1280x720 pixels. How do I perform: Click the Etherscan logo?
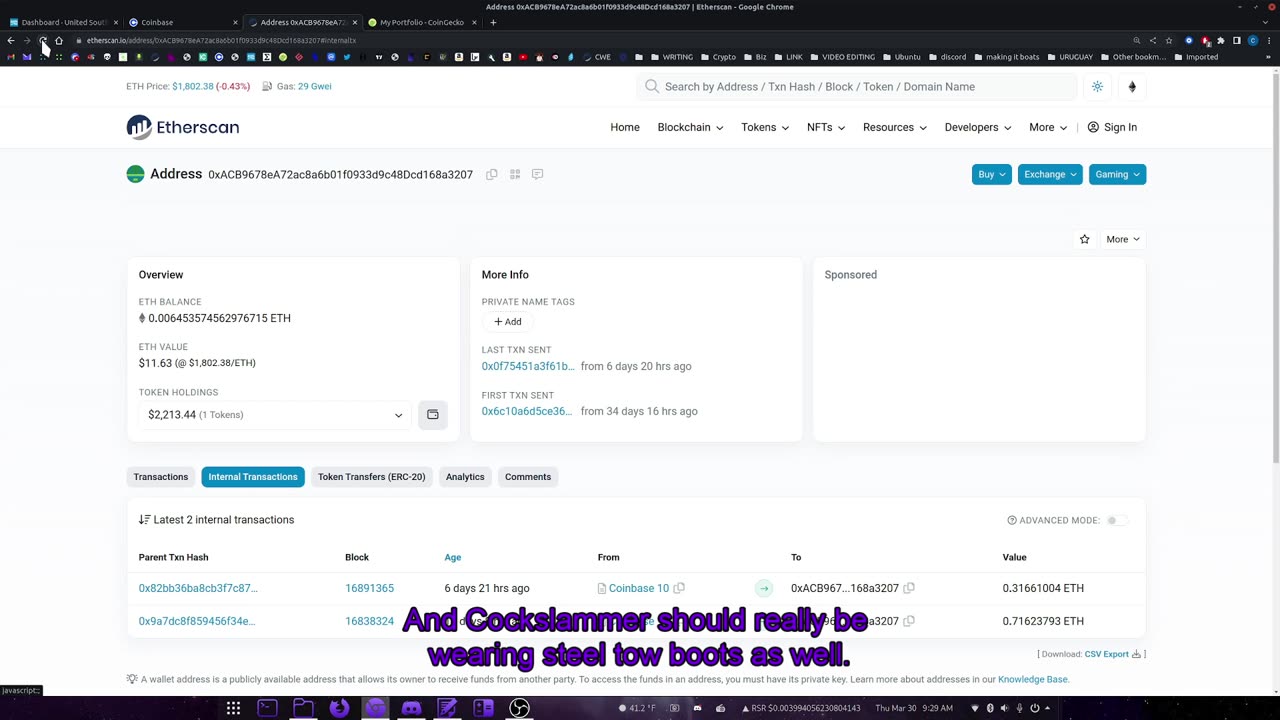pos(182,127)
